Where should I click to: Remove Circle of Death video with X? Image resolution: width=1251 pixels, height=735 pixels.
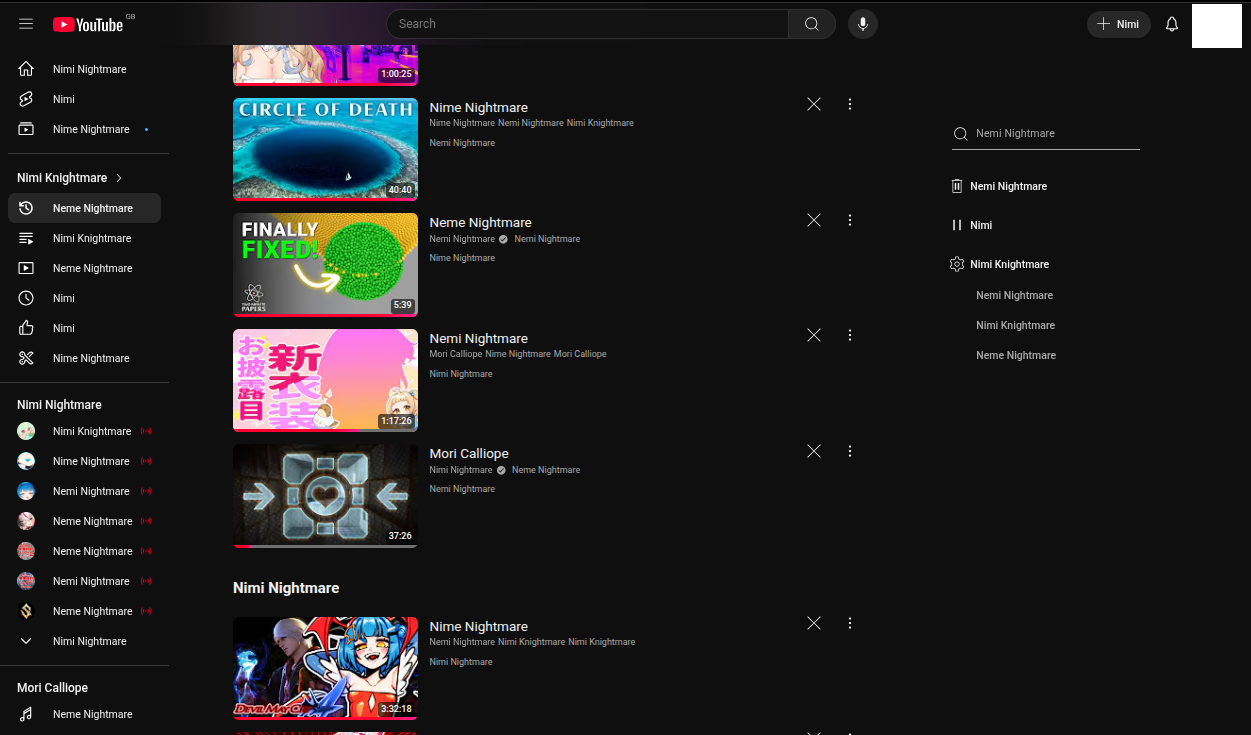pos(814,104)
